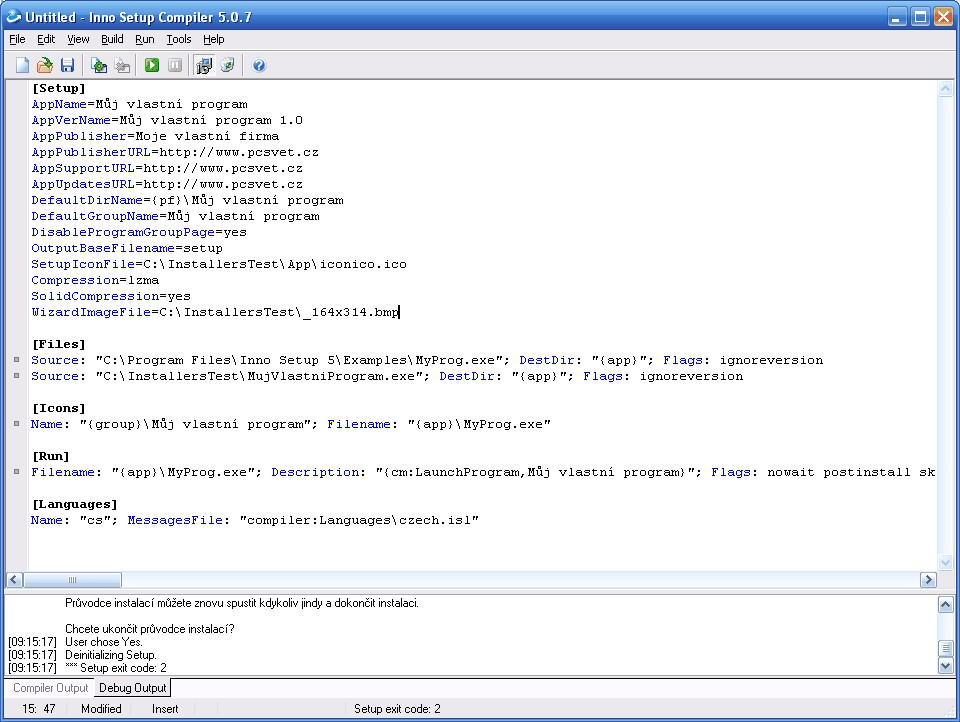Open the Help menu
Screen dimensions: 960x722
click(214, 39)
